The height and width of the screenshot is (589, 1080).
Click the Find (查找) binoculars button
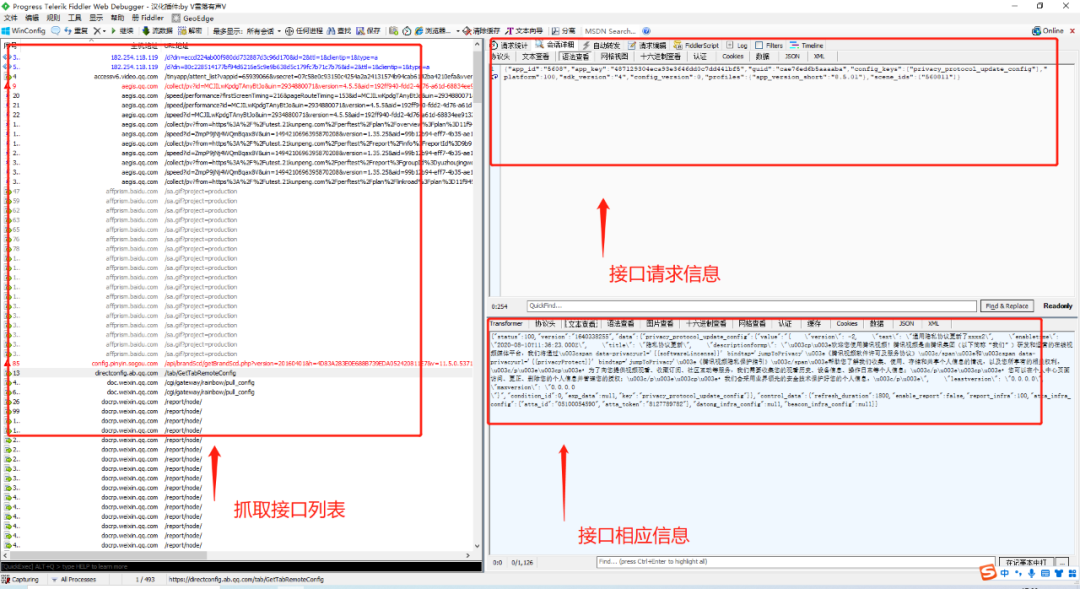[340, 31]
